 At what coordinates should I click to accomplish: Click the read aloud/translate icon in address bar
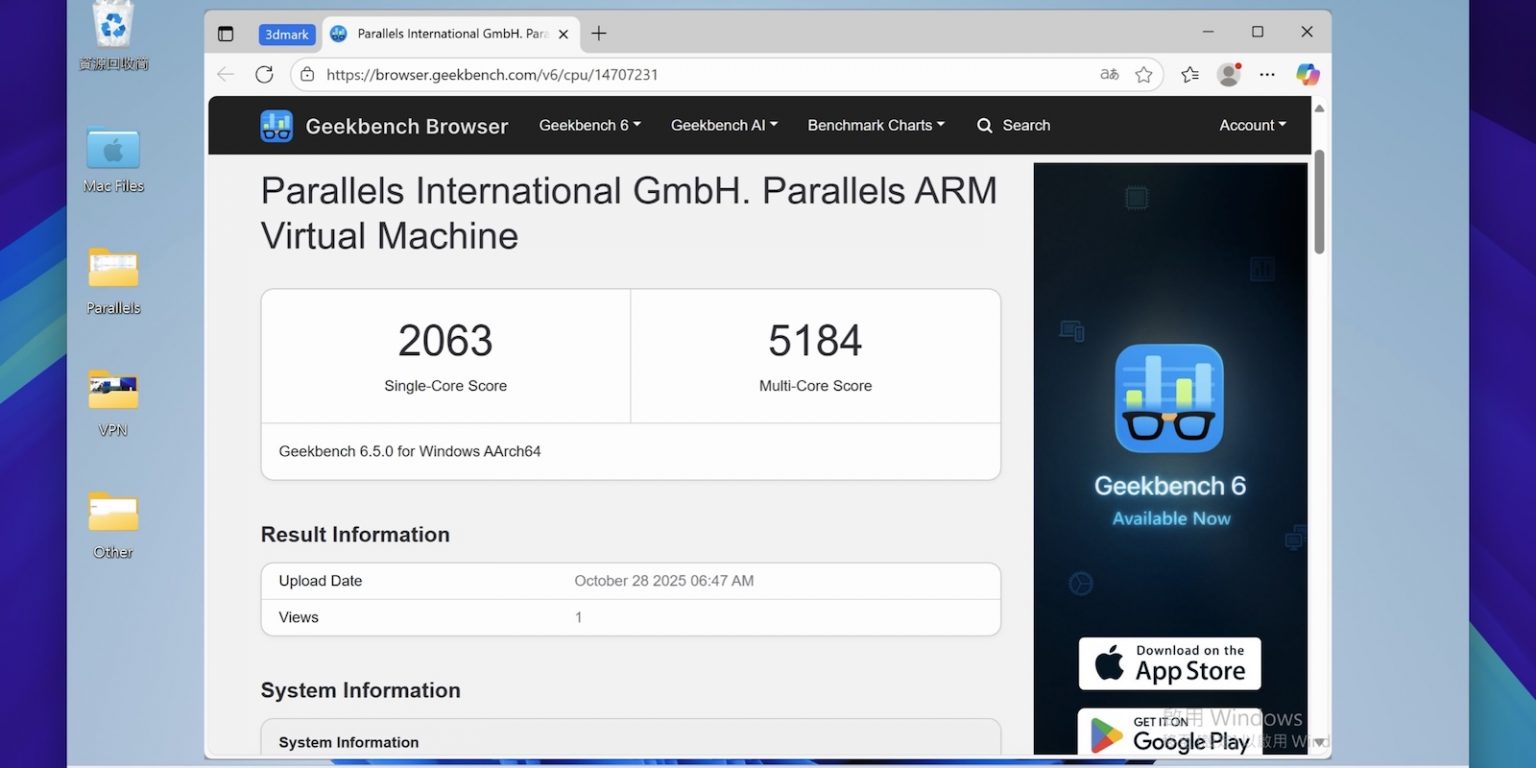pyautogui.click(x=1109, y=75)
